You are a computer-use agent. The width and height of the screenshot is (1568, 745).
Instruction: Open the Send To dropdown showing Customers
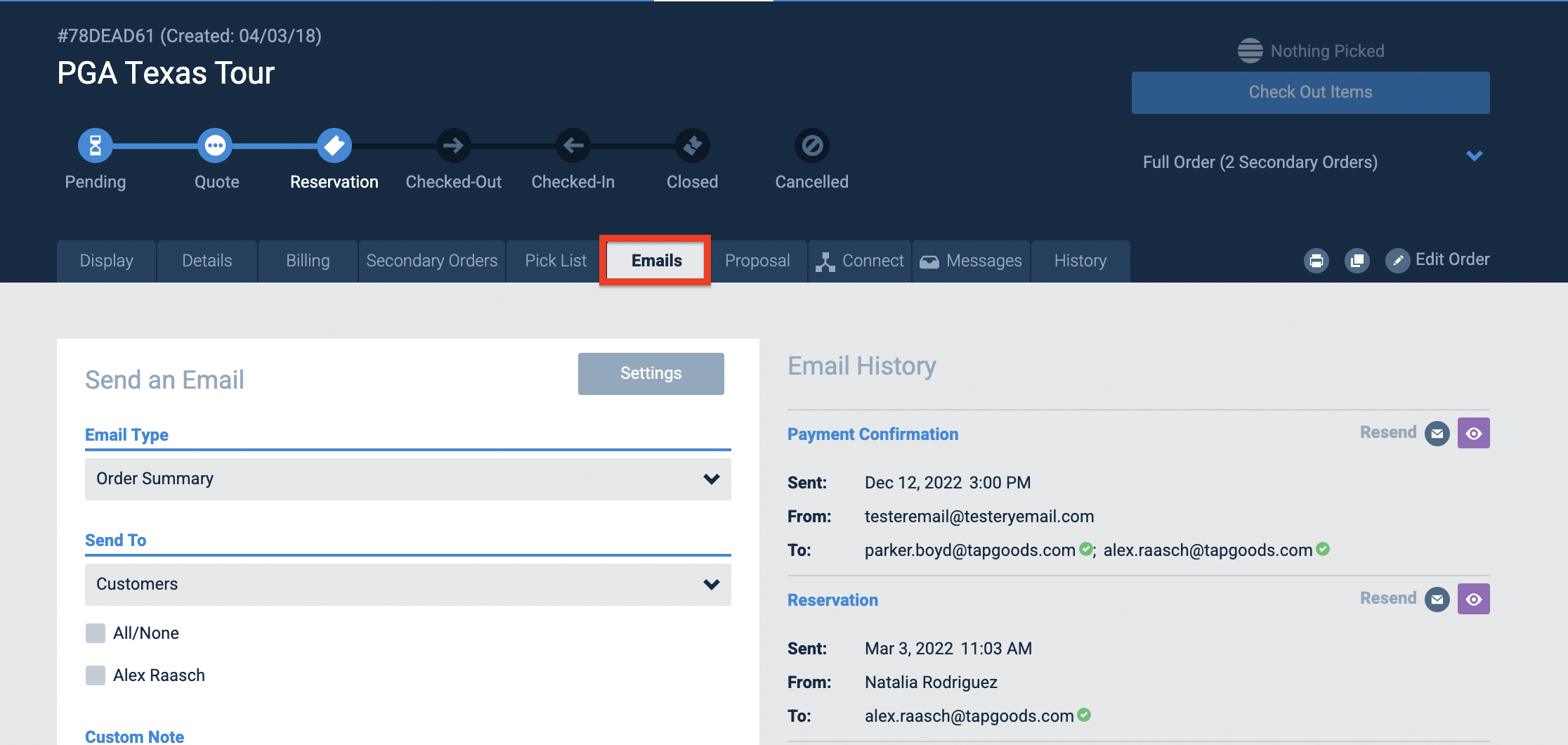click(x=407, y=584)
